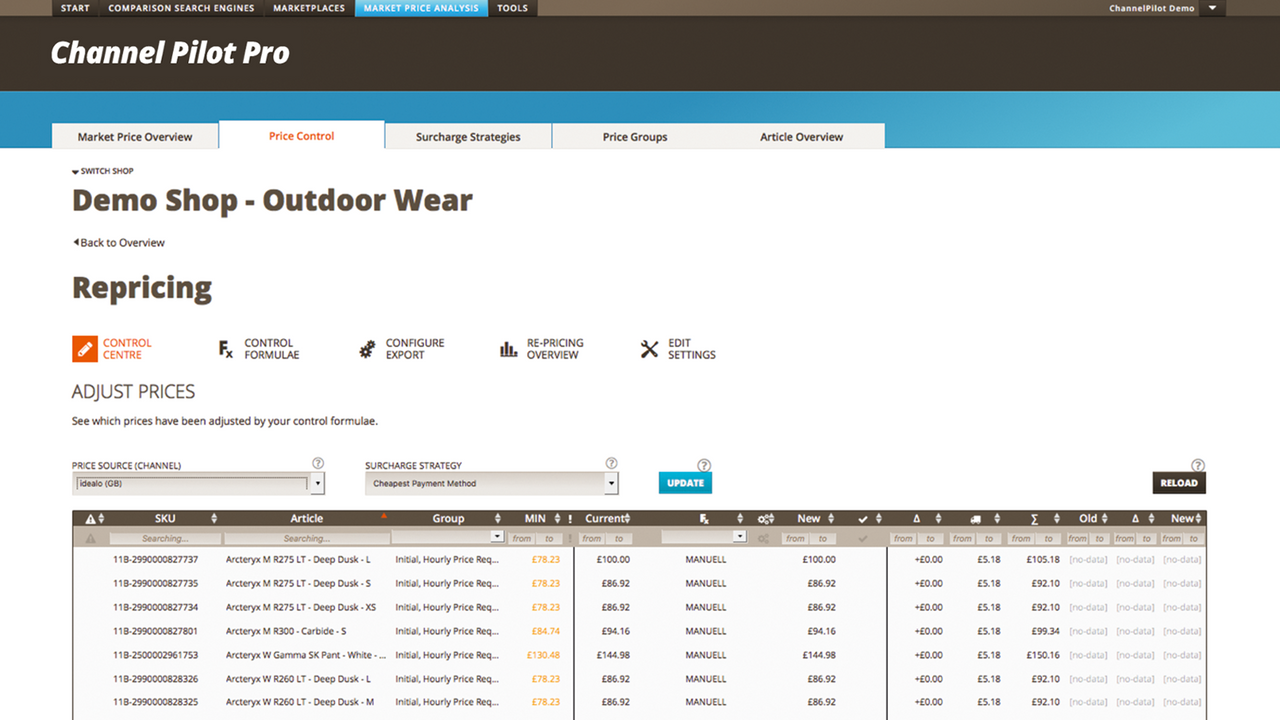The height and width of the screenshot is (720, 1280).
Task: Open the ChannelPilot Demo account dropdown arrow
Action: click(x=1213, y=8)
